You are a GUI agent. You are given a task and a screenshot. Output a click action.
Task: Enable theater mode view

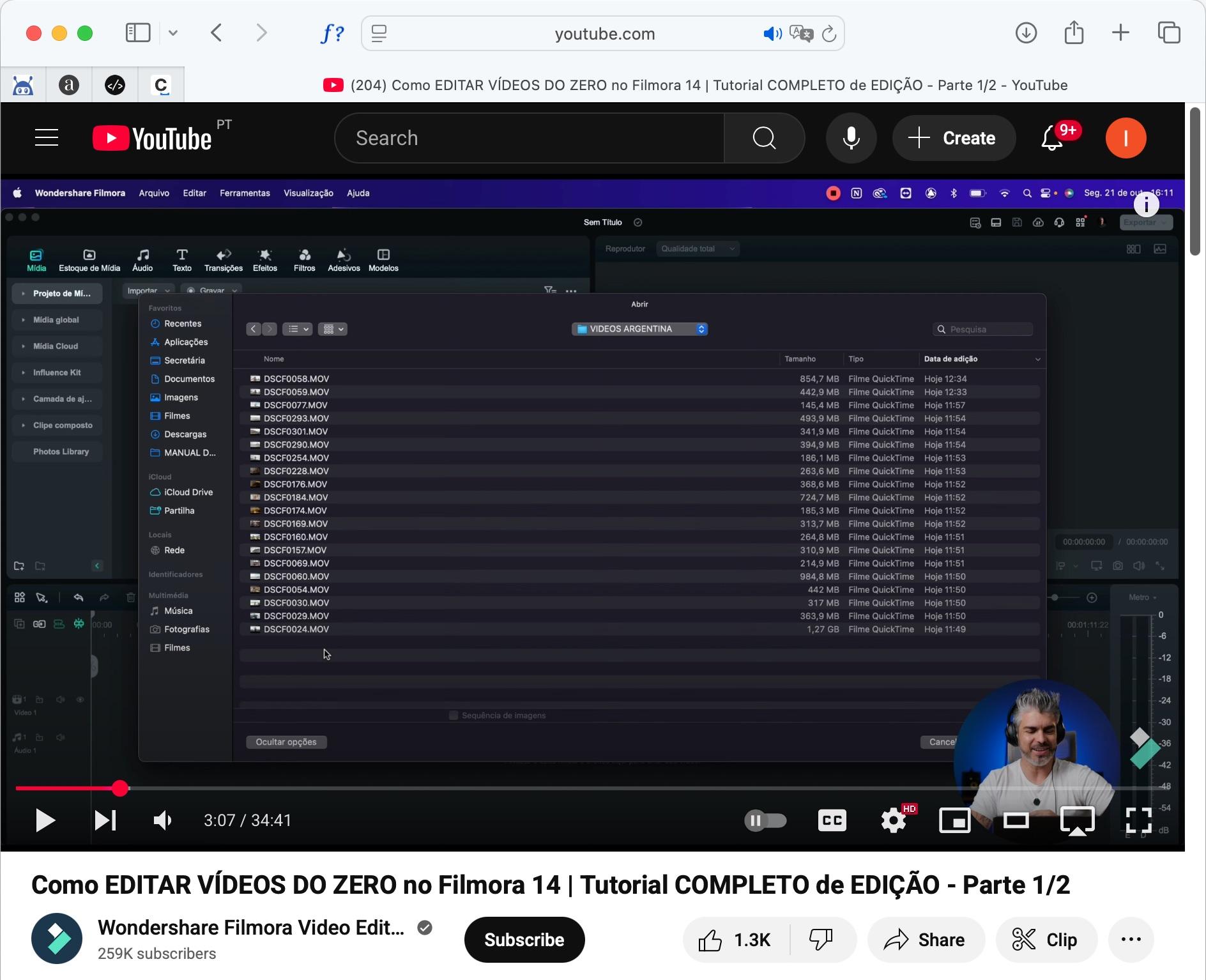point(1016,820)
